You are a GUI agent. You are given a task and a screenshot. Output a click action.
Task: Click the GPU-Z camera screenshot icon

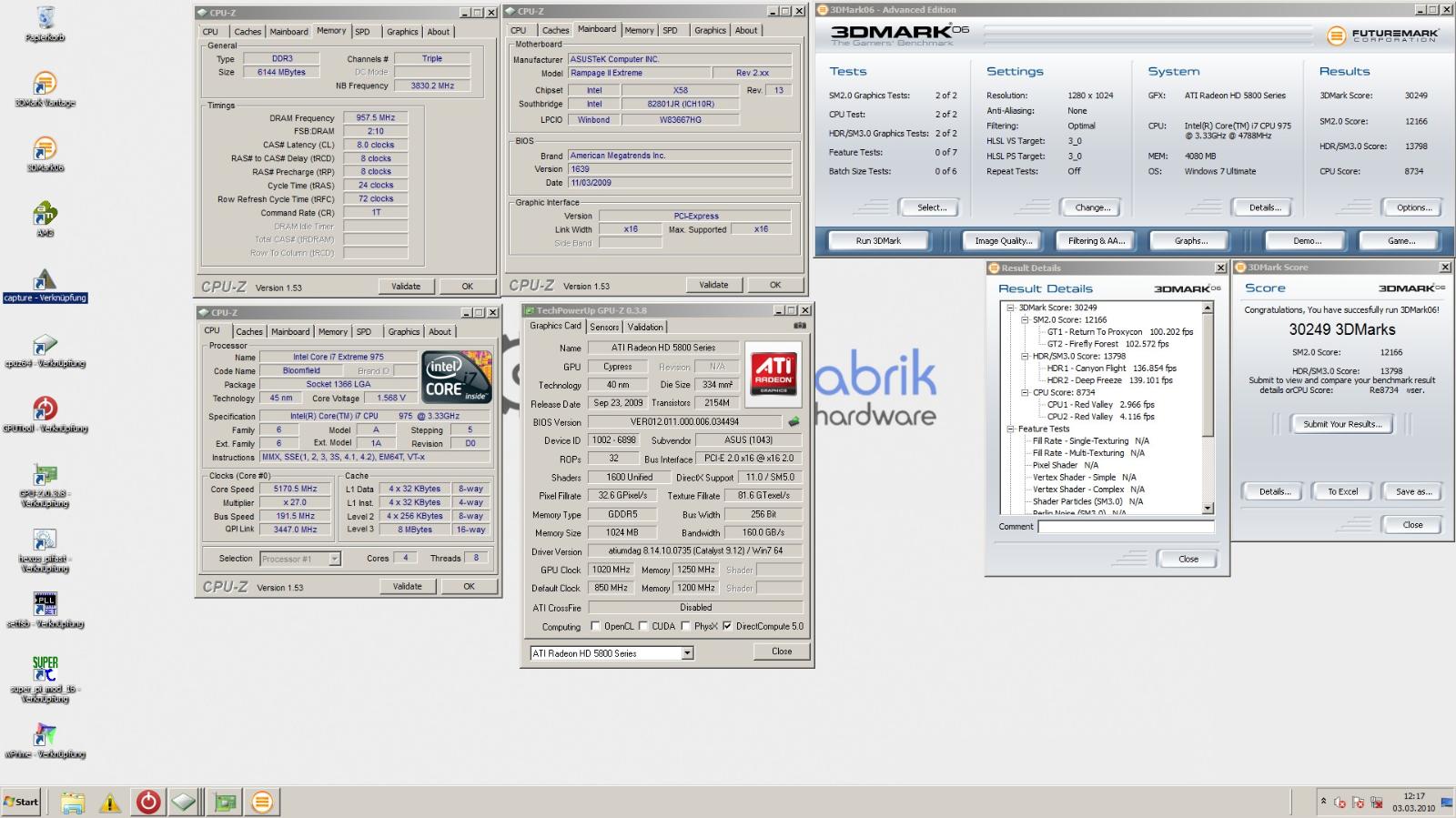pyautogui.click(x=799, y=326)
